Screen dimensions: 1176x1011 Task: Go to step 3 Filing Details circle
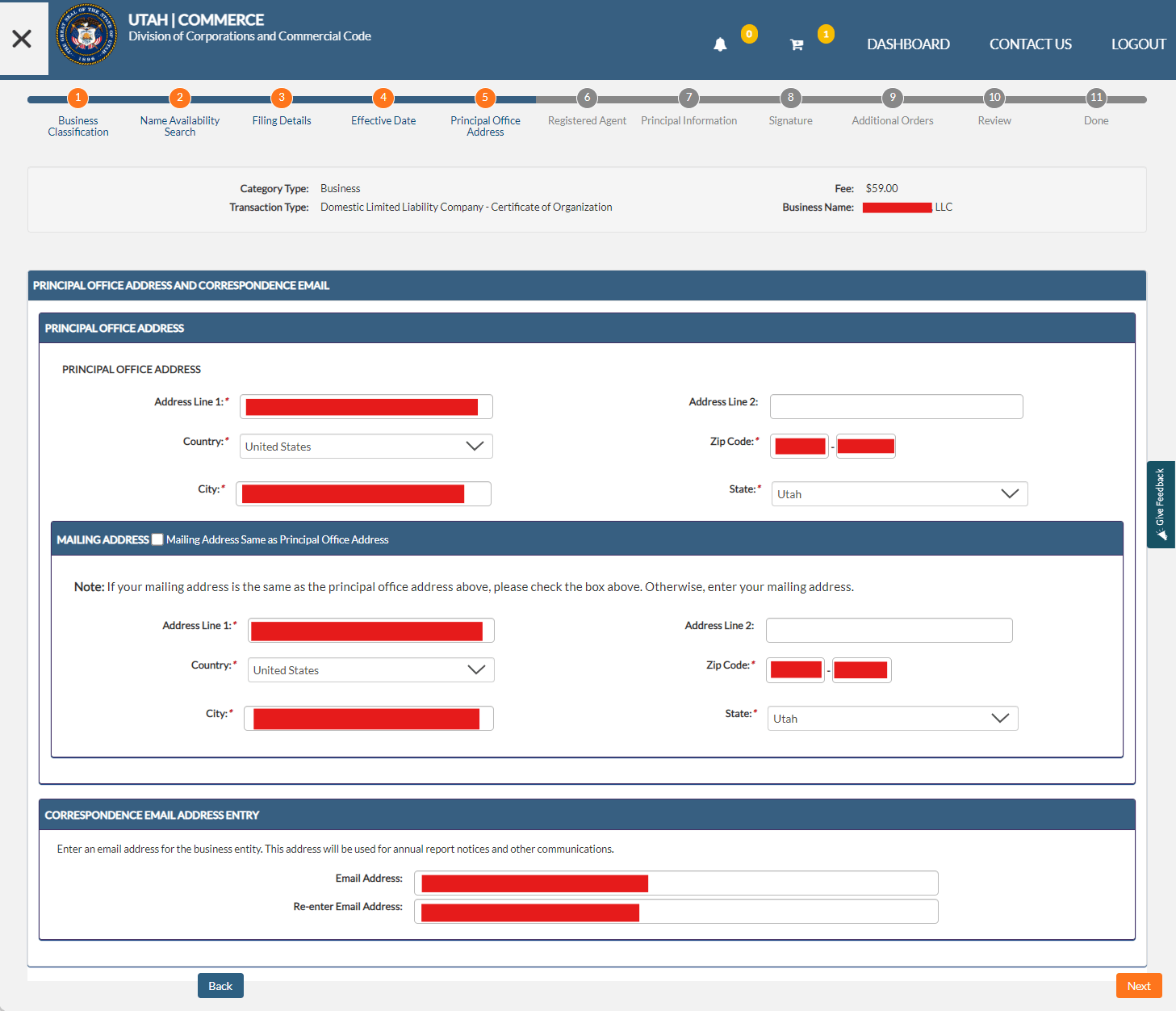pos(282,98)
